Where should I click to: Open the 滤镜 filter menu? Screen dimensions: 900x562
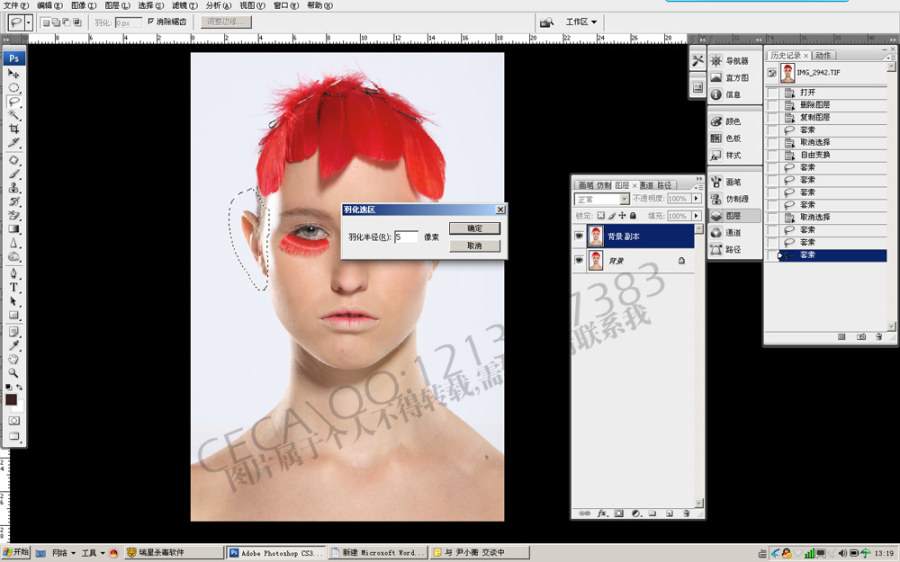[184, 5]
